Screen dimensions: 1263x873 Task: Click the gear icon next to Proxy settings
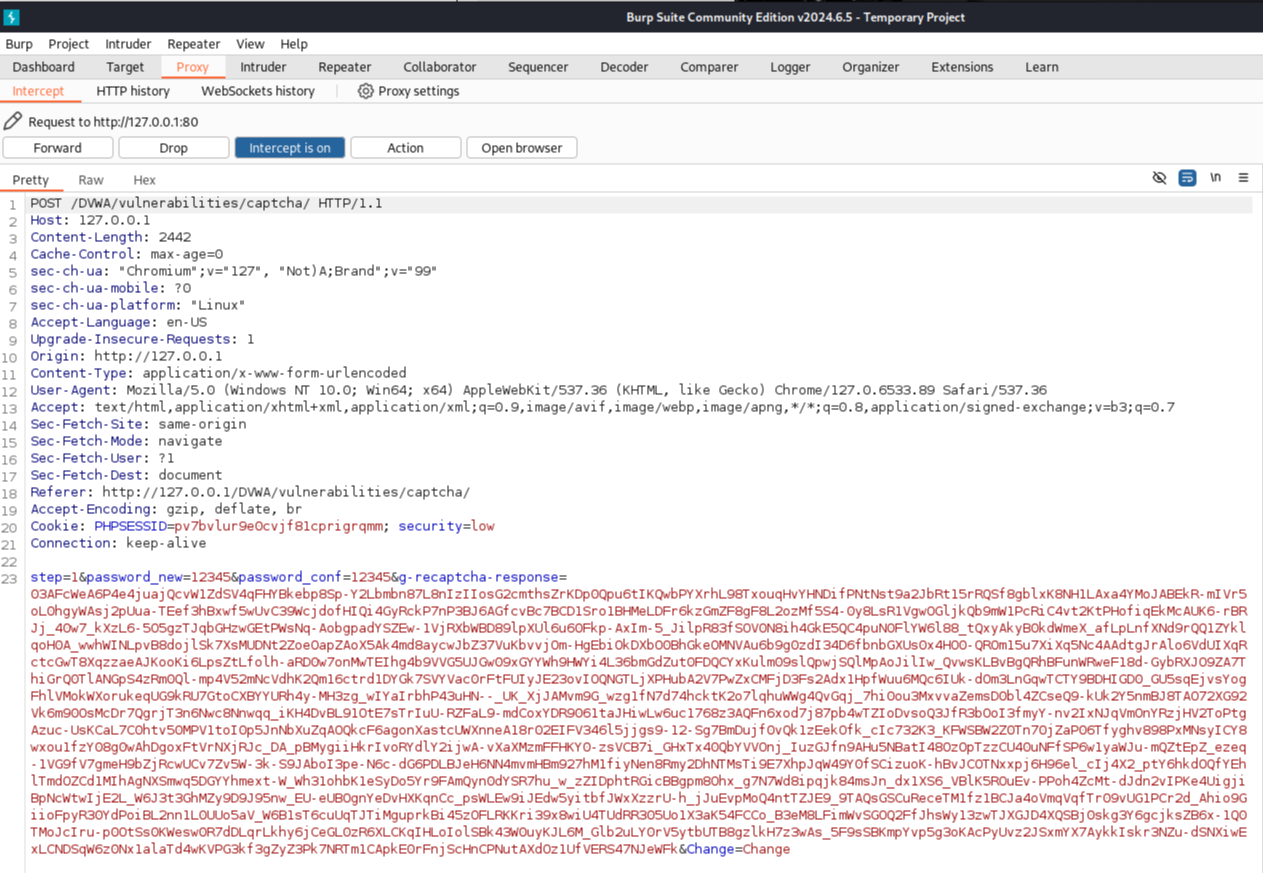(365, 91)
